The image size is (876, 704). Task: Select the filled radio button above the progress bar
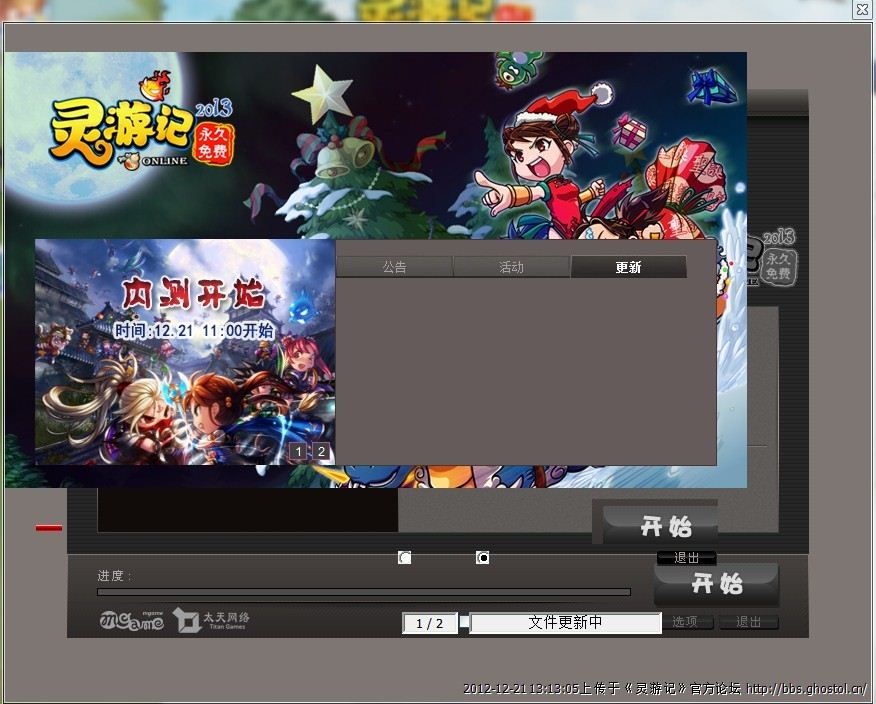(x=483, y=558)
